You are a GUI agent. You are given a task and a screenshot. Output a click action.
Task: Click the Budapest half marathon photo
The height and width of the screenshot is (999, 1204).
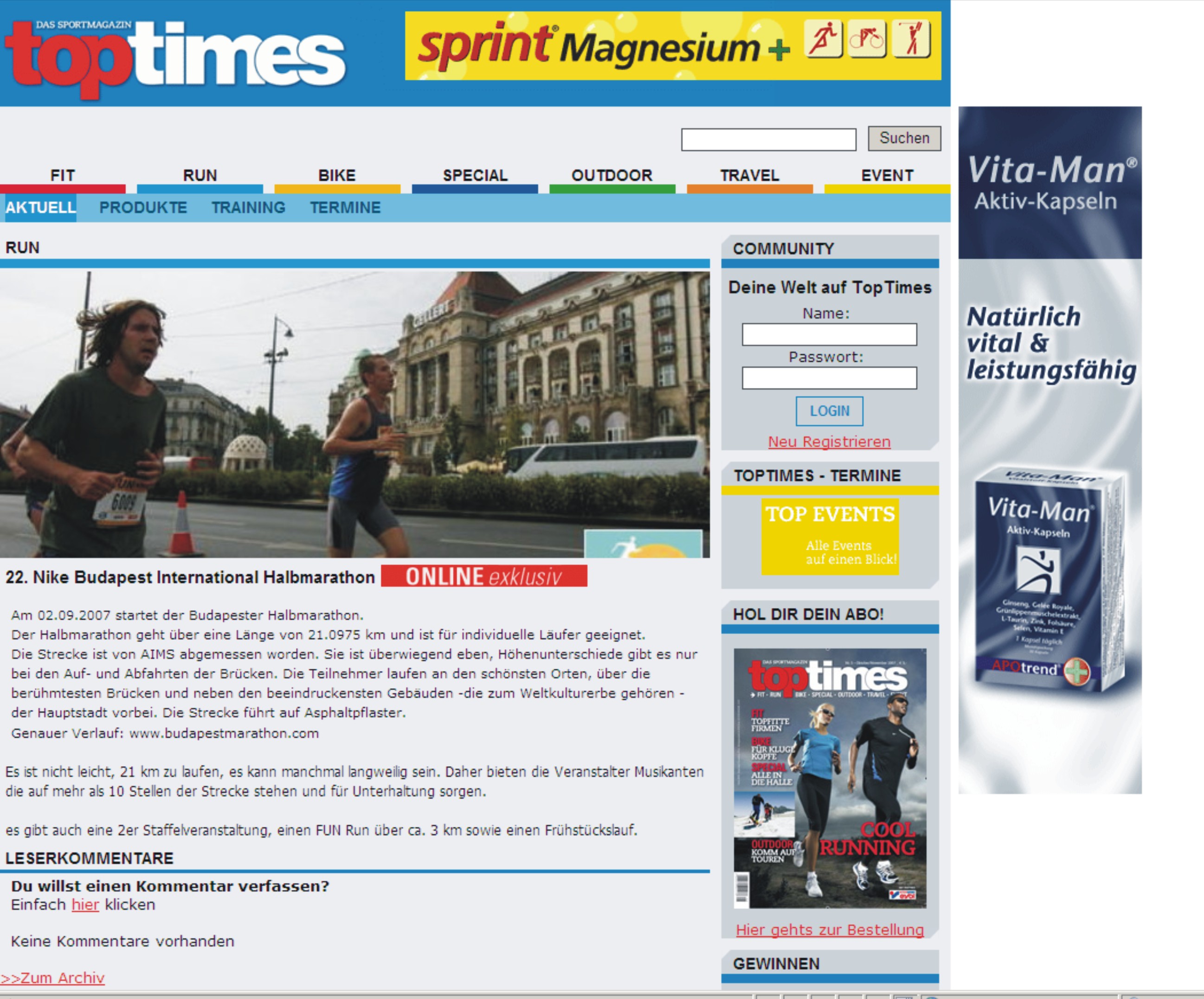355,414
